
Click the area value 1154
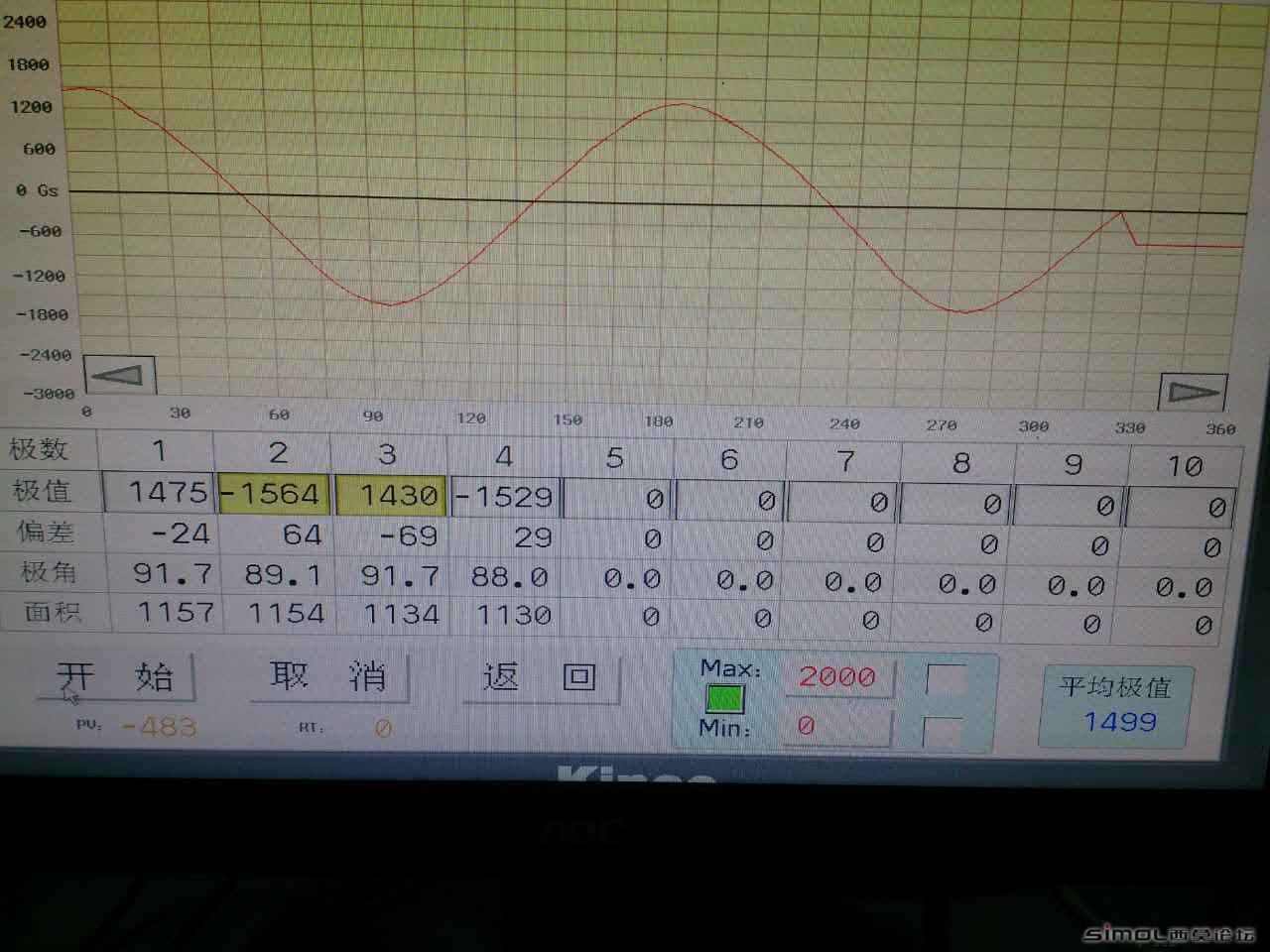(287, 613)
